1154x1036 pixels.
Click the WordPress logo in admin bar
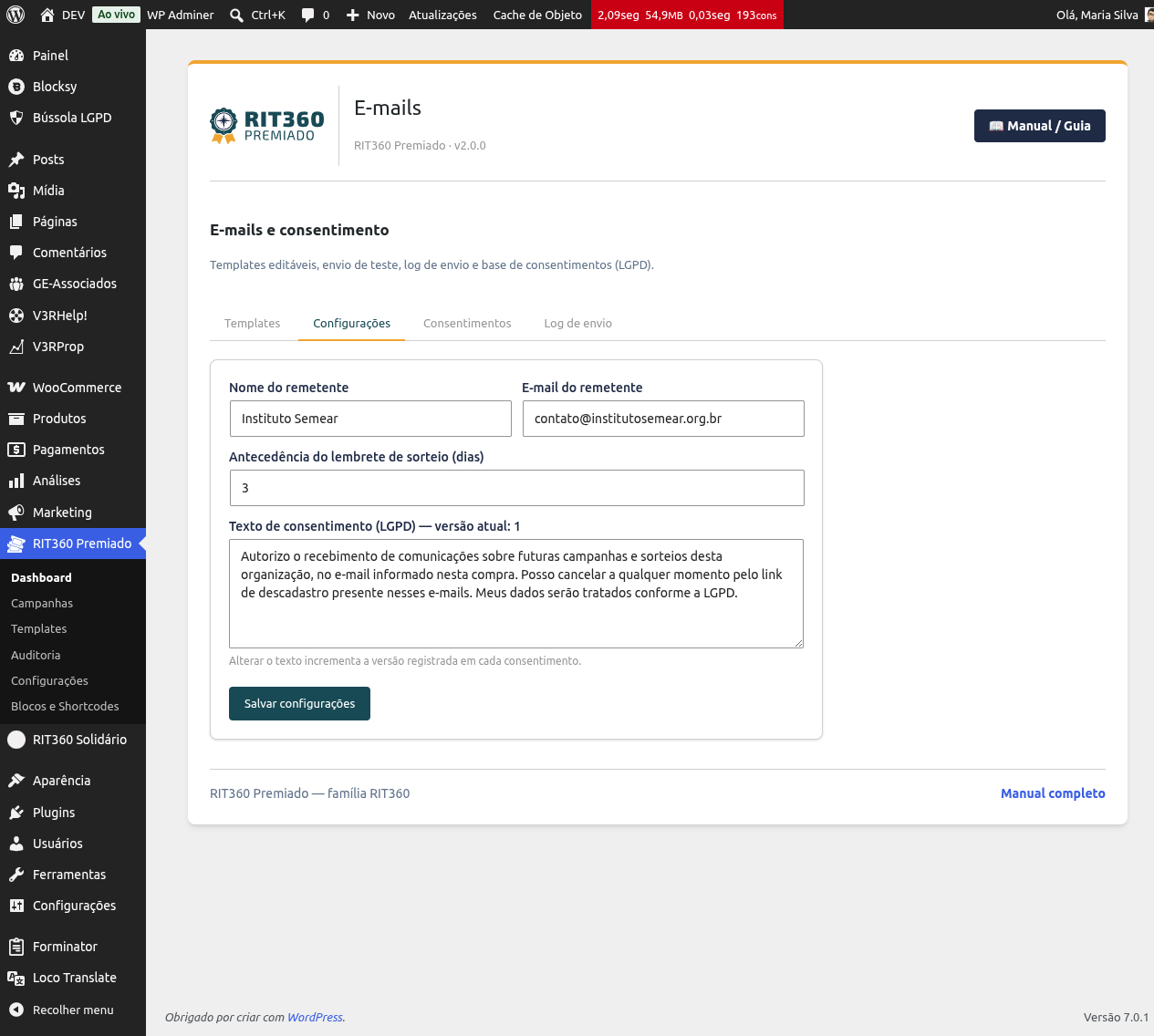16,15
